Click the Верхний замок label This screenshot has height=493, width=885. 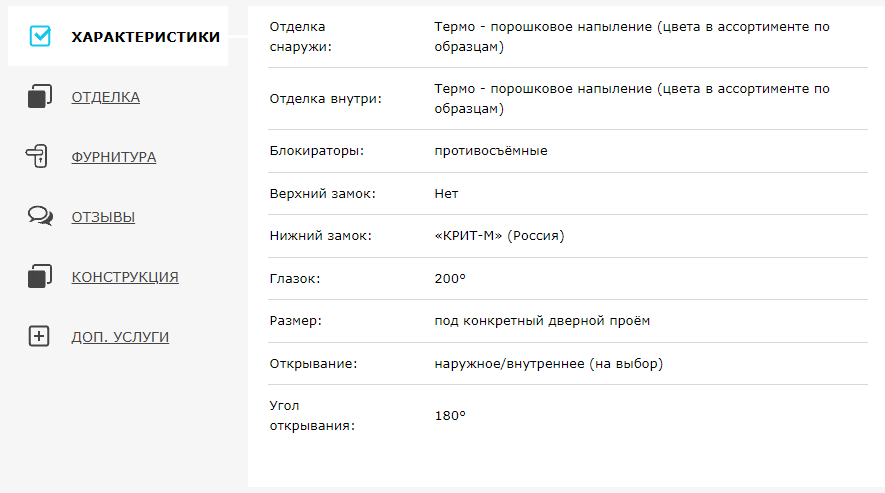[x=323, y=194]
